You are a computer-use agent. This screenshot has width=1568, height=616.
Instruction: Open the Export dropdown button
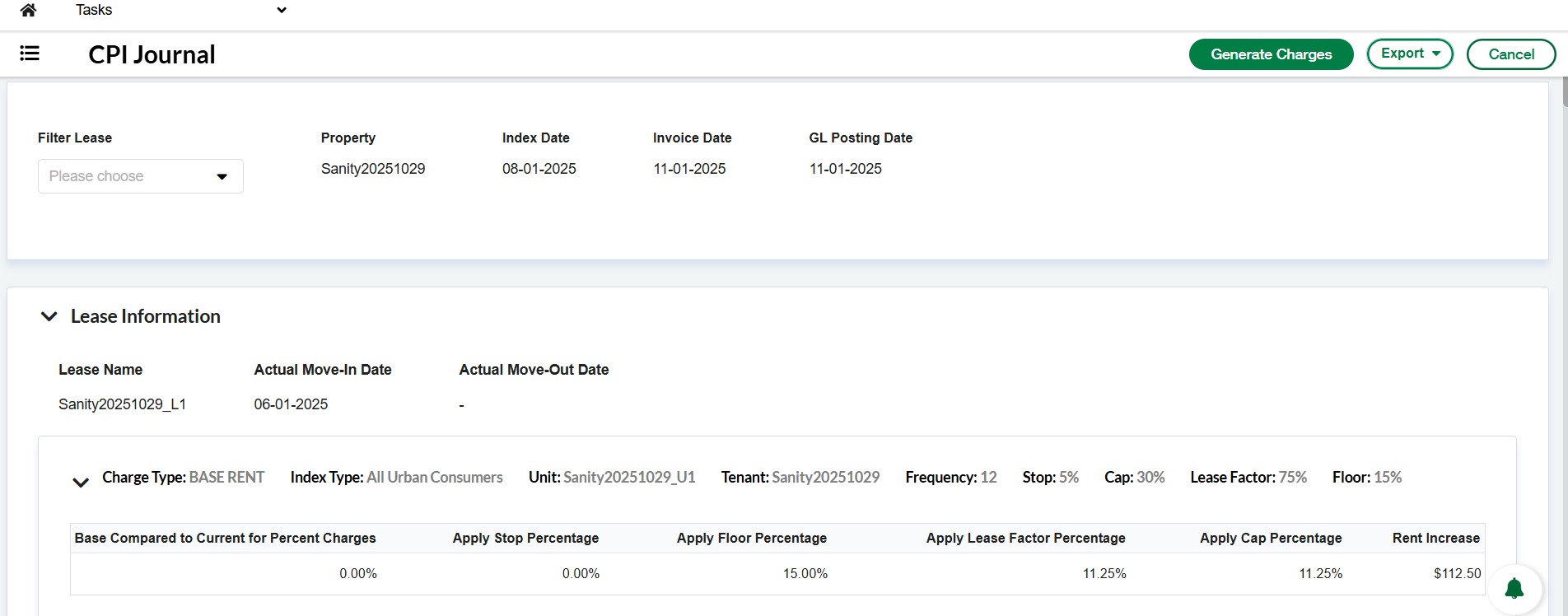1410,54
